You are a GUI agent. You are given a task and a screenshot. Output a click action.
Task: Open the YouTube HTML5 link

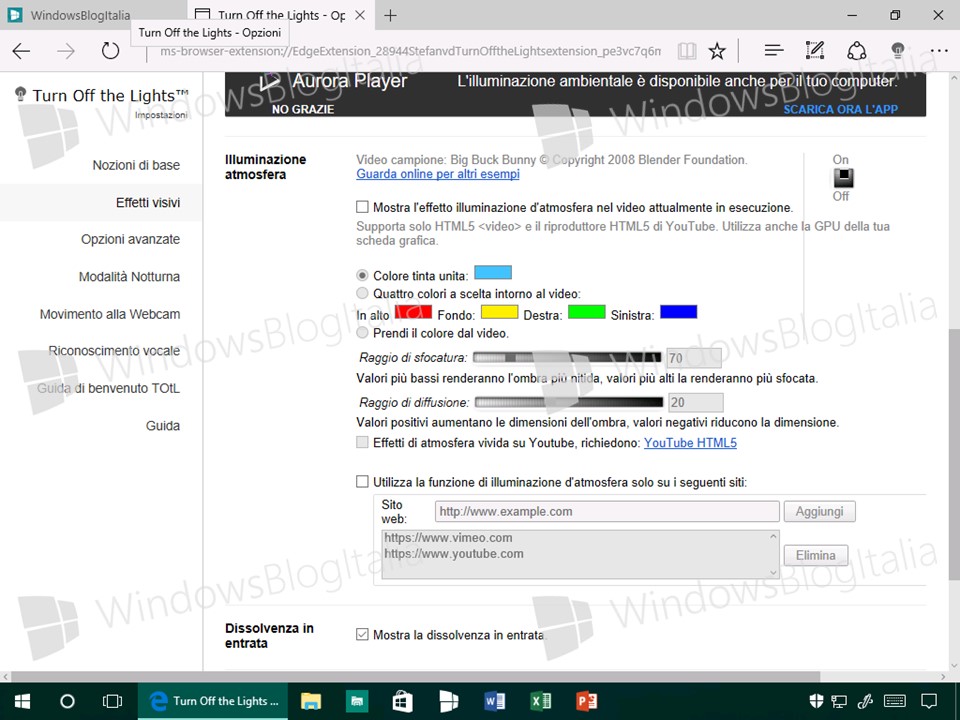coord(690,443)
